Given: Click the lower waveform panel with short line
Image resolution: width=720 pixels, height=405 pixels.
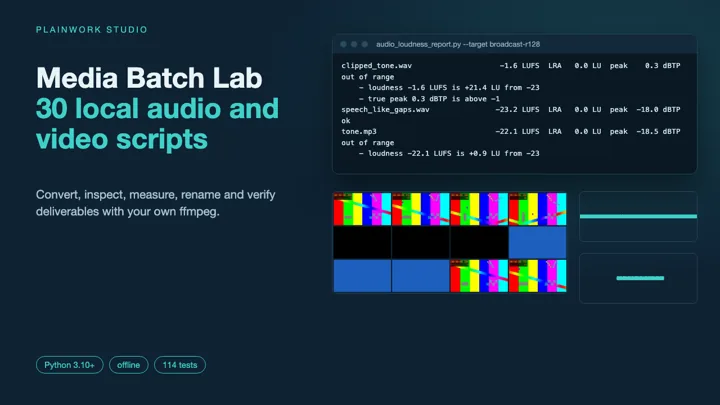Looking at the screenshot, I should point(638,278).
